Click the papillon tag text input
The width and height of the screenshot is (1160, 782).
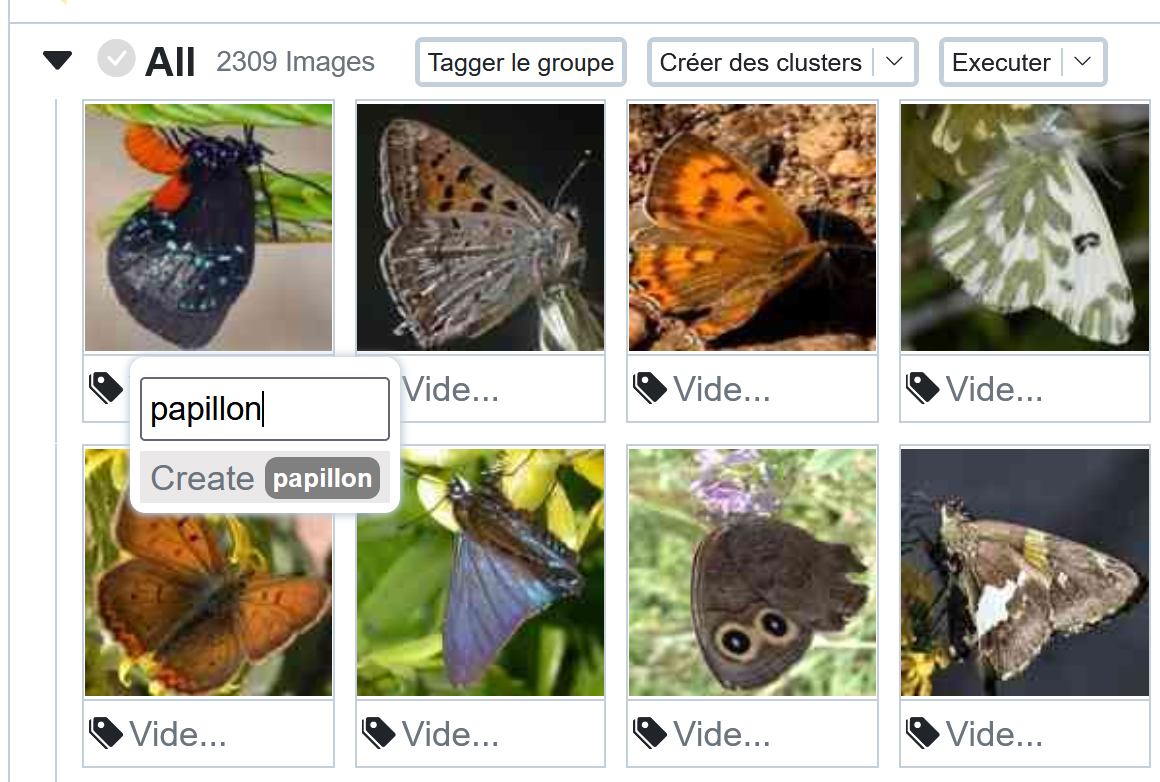tap(265, 409)
